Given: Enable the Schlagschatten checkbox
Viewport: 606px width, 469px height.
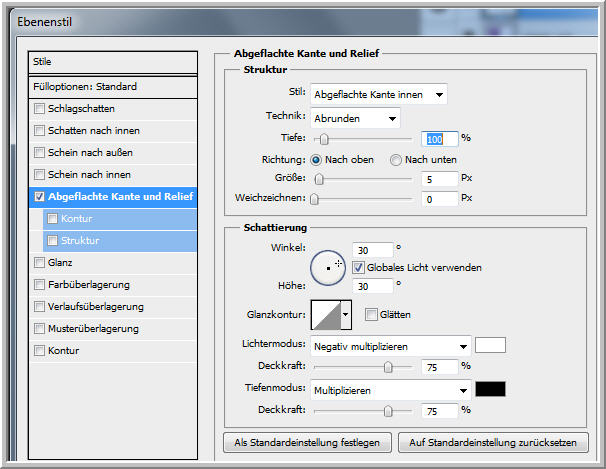Looking at the screenshot, I should click(x=39, y=109).
